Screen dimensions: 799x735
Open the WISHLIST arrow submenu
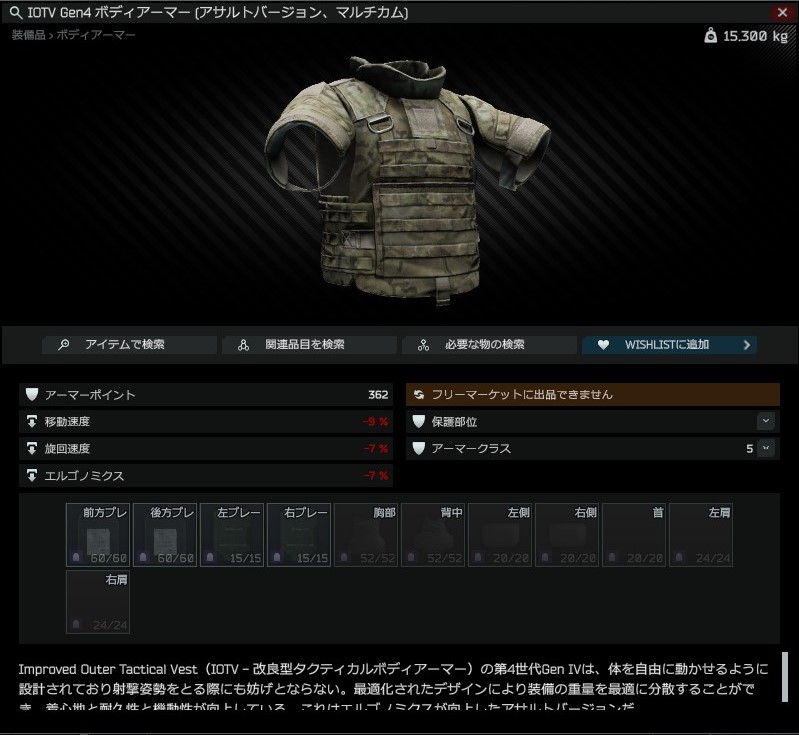pyautogui.click(x=746, y=345)
